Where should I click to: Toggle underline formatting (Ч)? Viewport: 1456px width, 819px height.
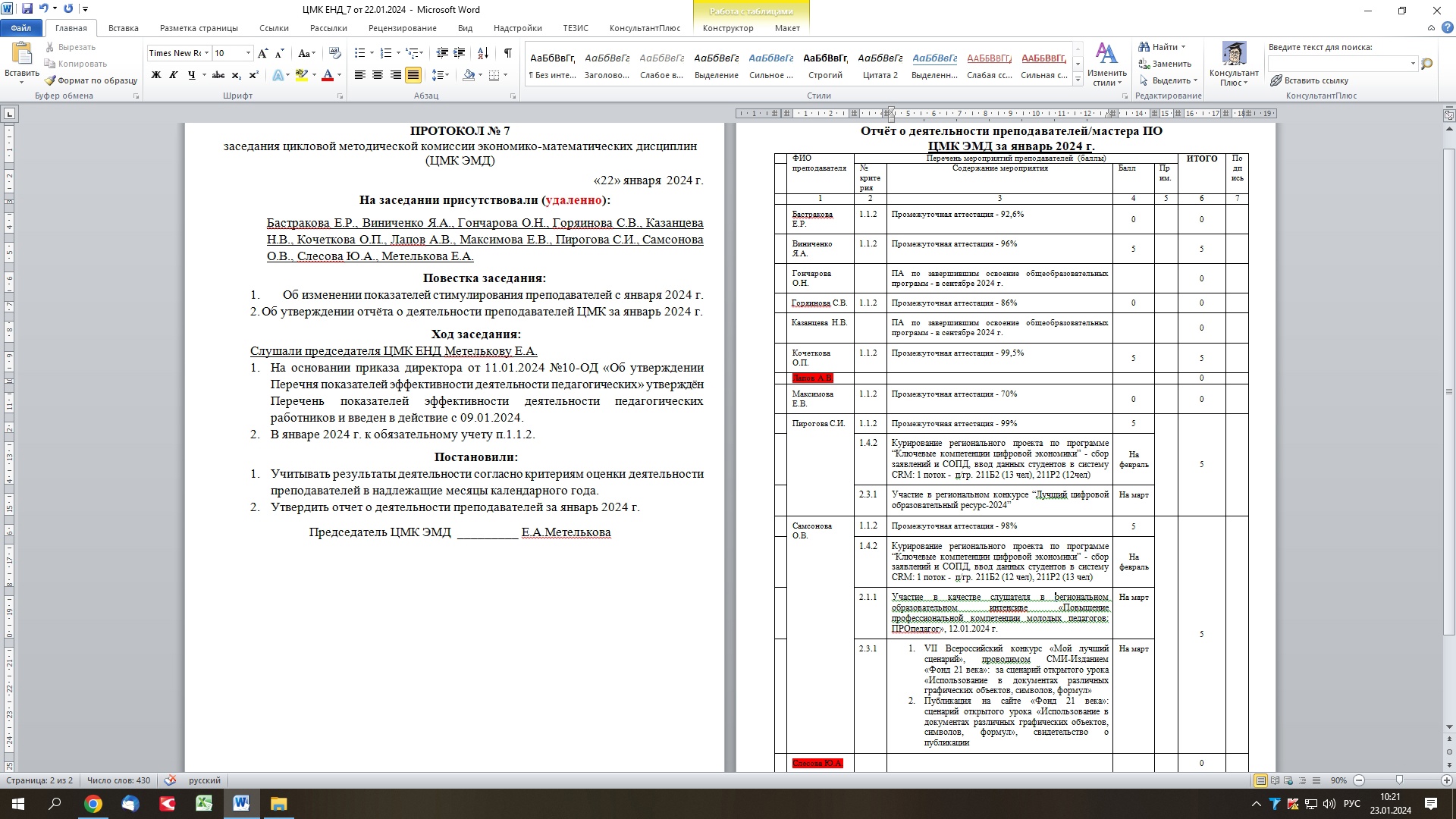[192, 75]
